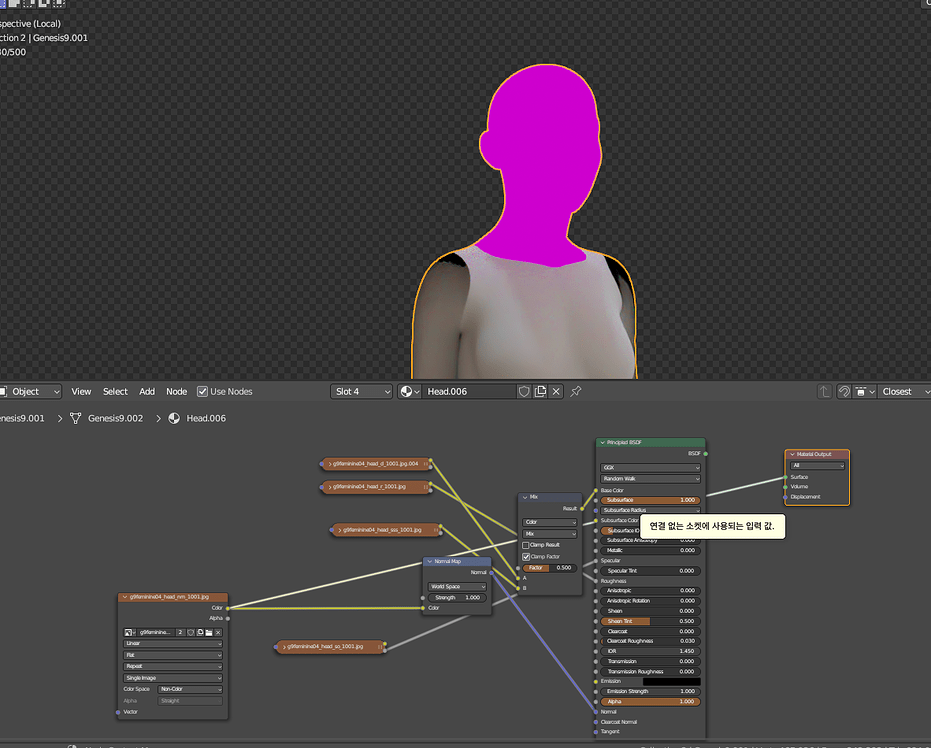Viewport: 931px width, 748px height.
Task: Expand the head_so_1001.jpg collapsed node
Action: (x=284, y=646)
